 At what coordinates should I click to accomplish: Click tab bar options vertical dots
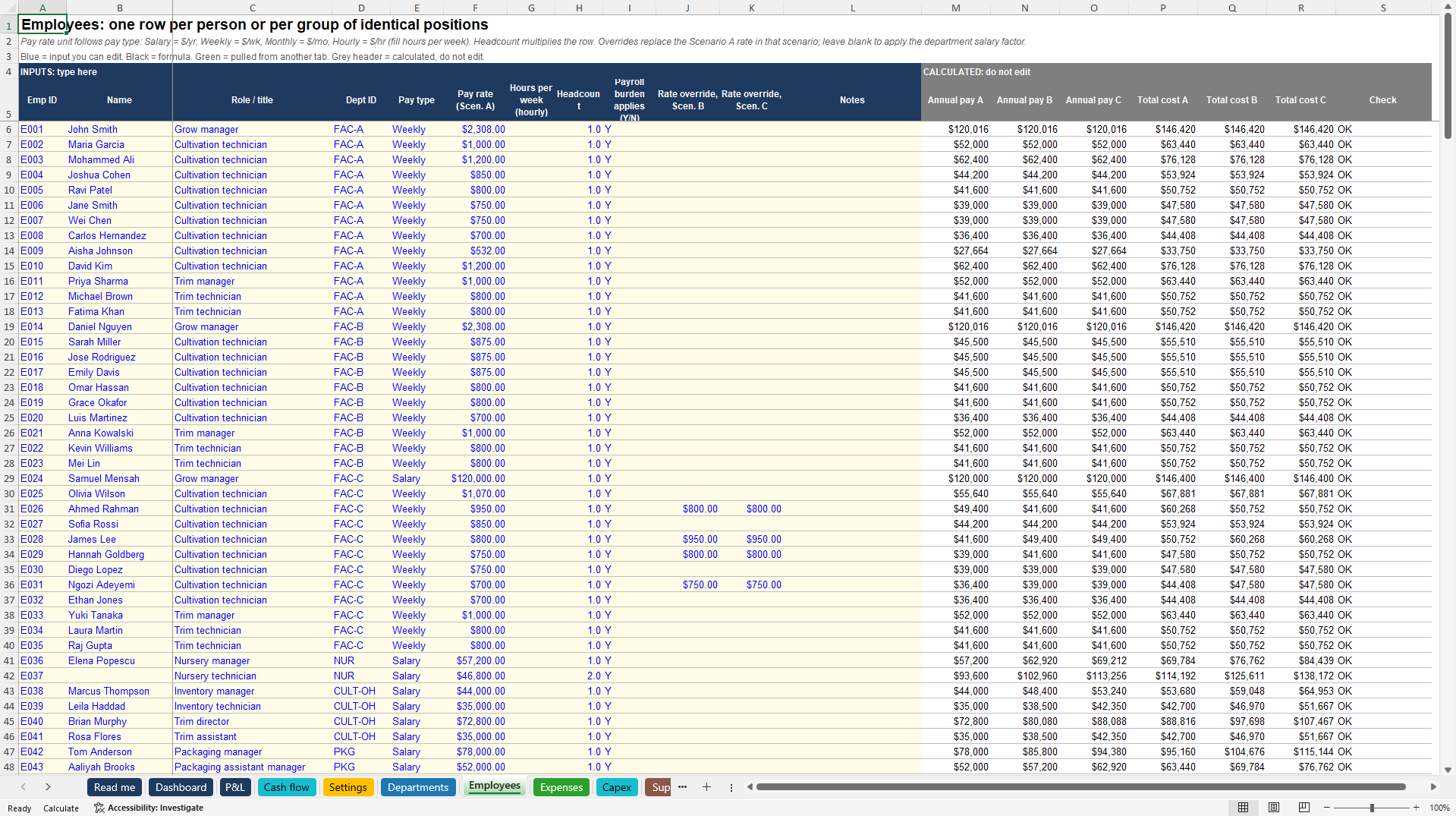click(731, 787)
